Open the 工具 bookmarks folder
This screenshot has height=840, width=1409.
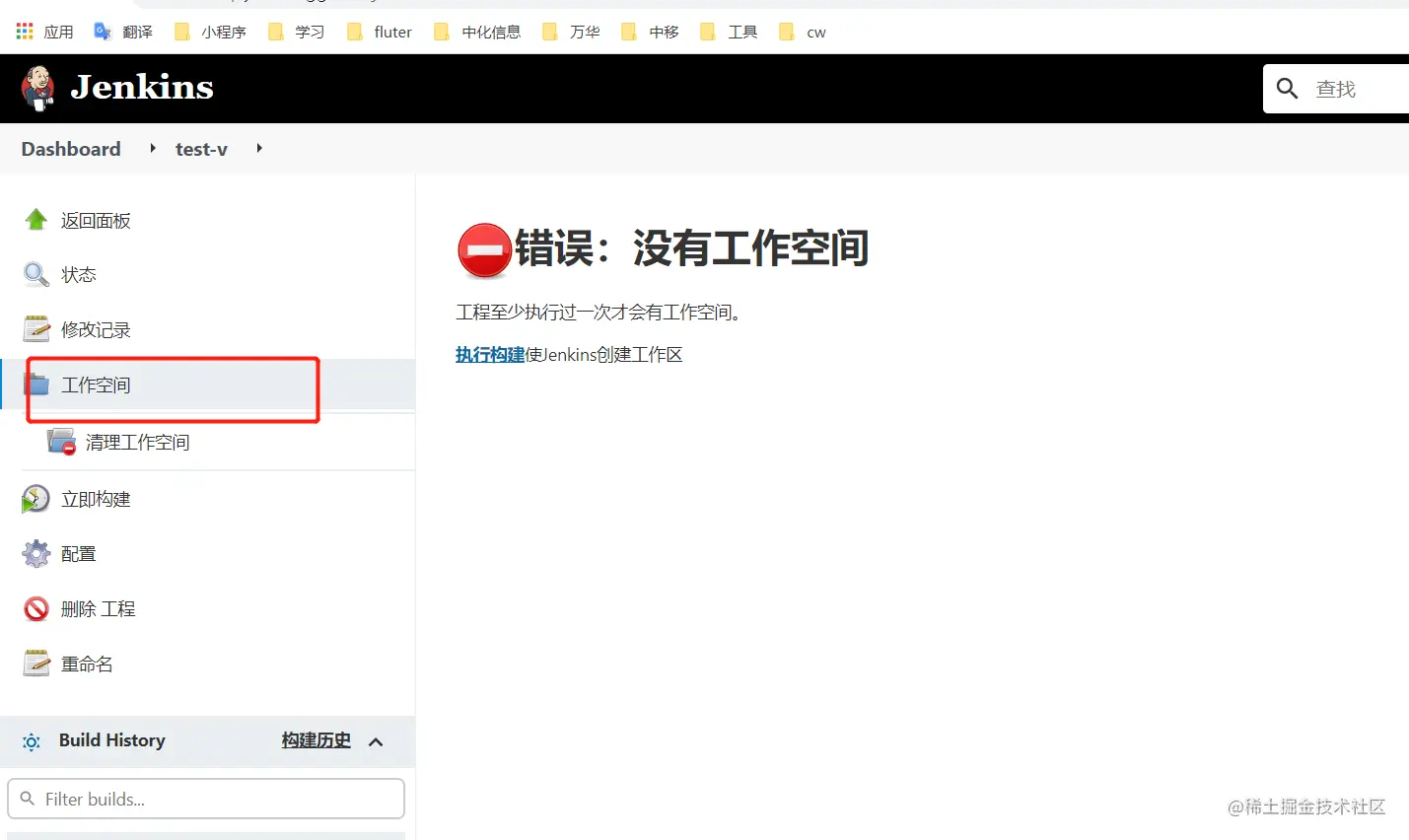pyautogui.click(x=729, y=32)
